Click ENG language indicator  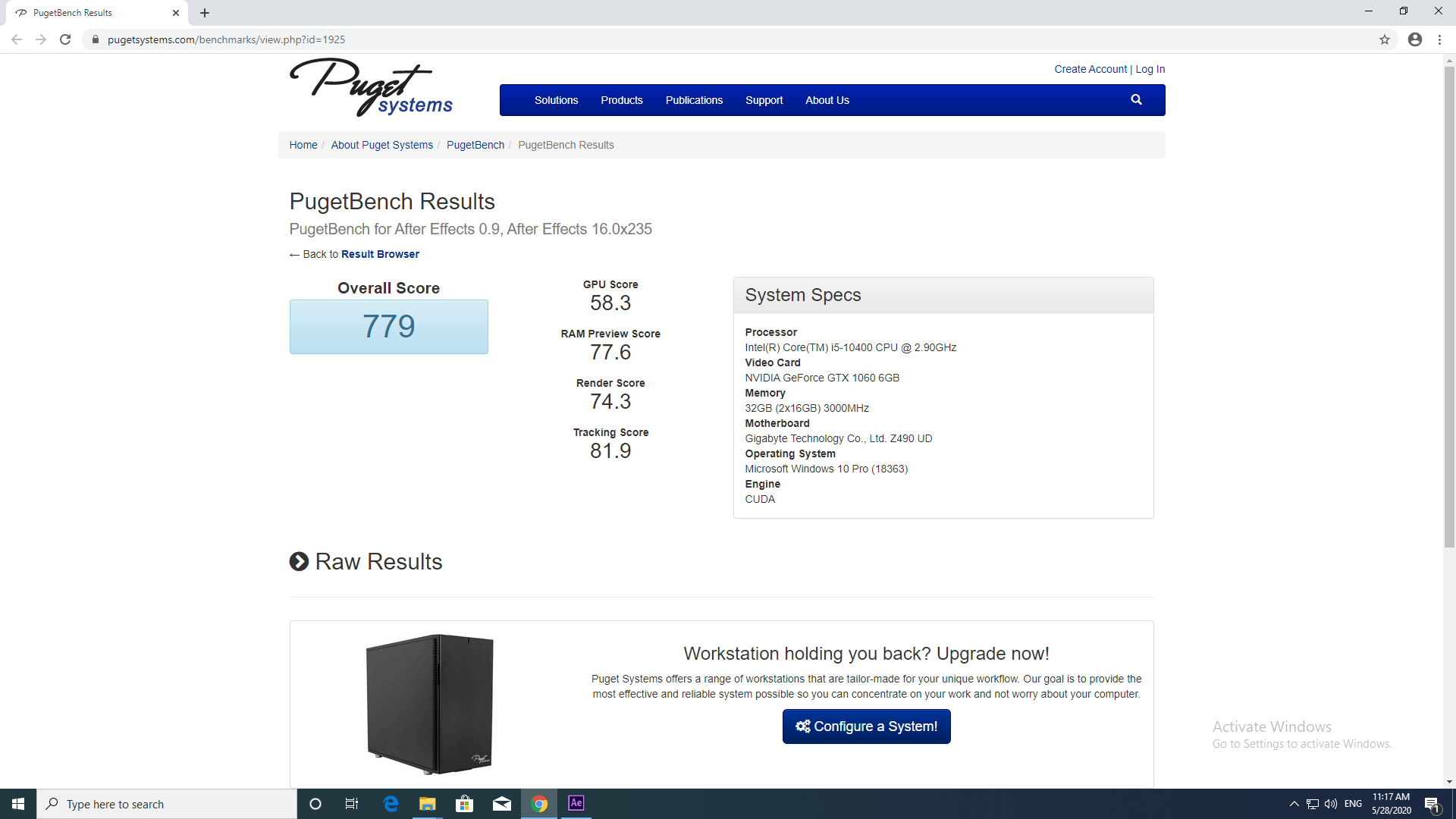point(1353,804)
